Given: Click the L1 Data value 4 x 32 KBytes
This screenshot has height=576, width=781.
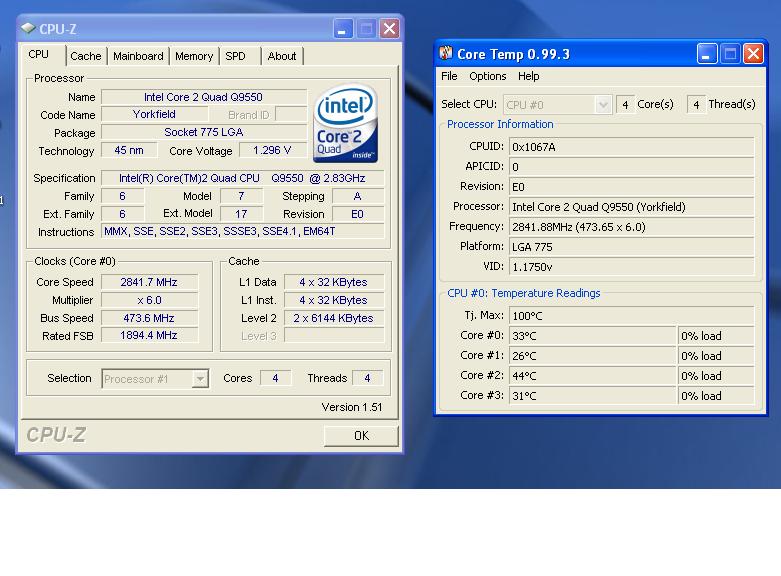Looking at the screenshot, I should pyautogui.click(x=334, y=282).
